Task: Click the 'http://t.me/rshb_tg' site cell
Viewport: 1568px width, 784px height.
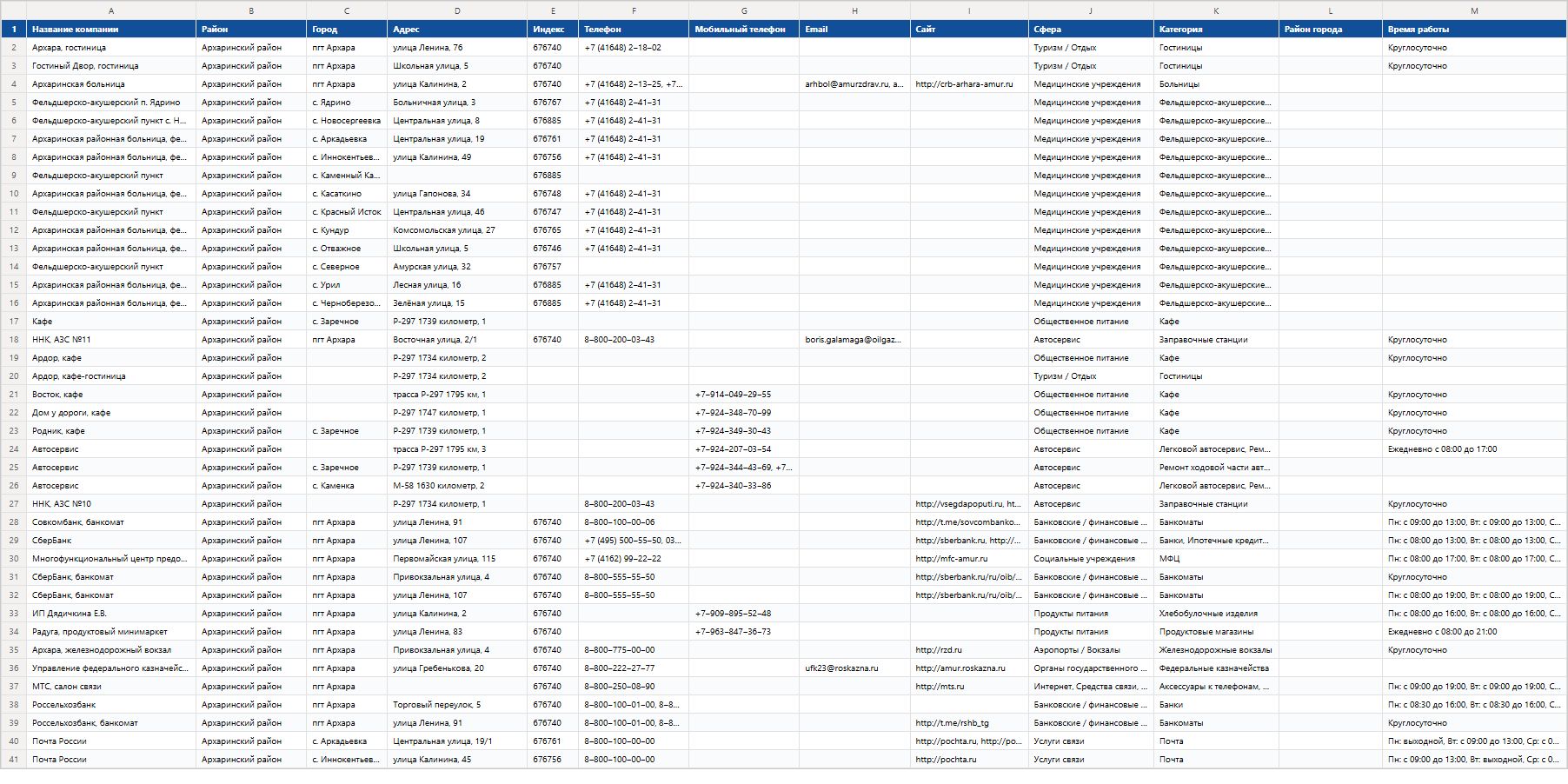Action: pyautogui.click(x=969, y=723)
